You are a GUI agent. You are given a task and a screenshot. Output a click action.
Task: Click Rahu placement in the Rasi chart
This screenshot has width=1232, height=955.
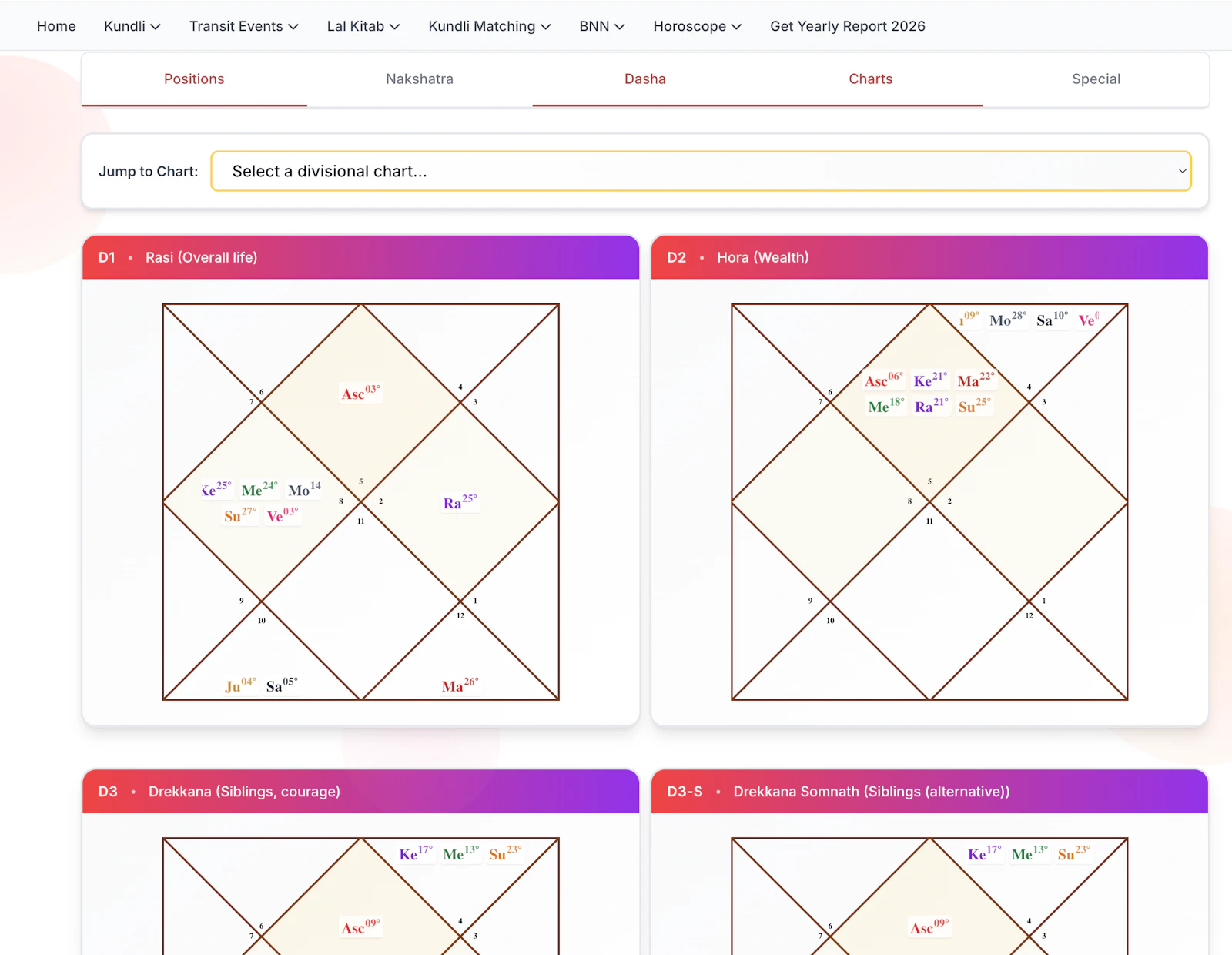pyautogui.click(x=459, y=501)
